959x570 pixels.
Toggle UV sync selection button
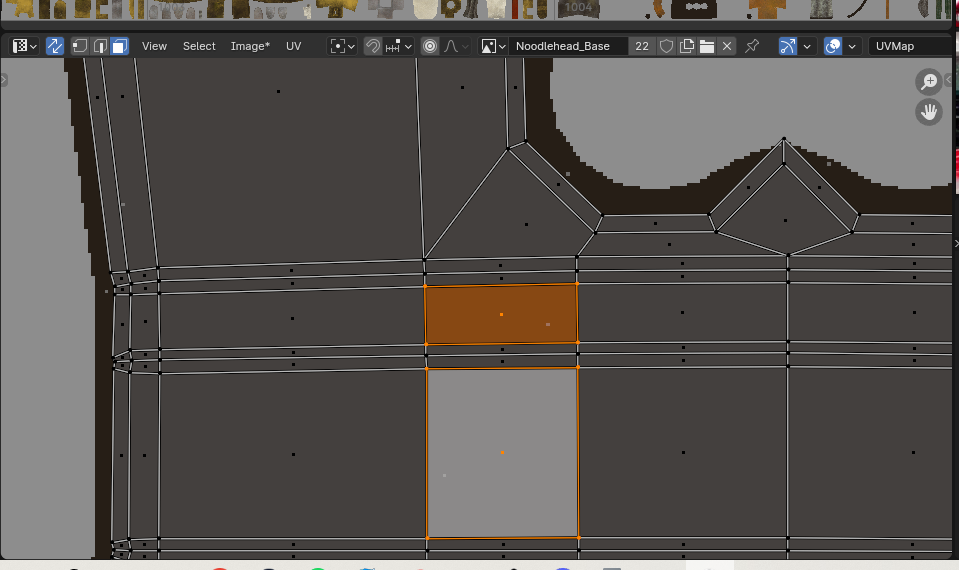click(55, 46)
